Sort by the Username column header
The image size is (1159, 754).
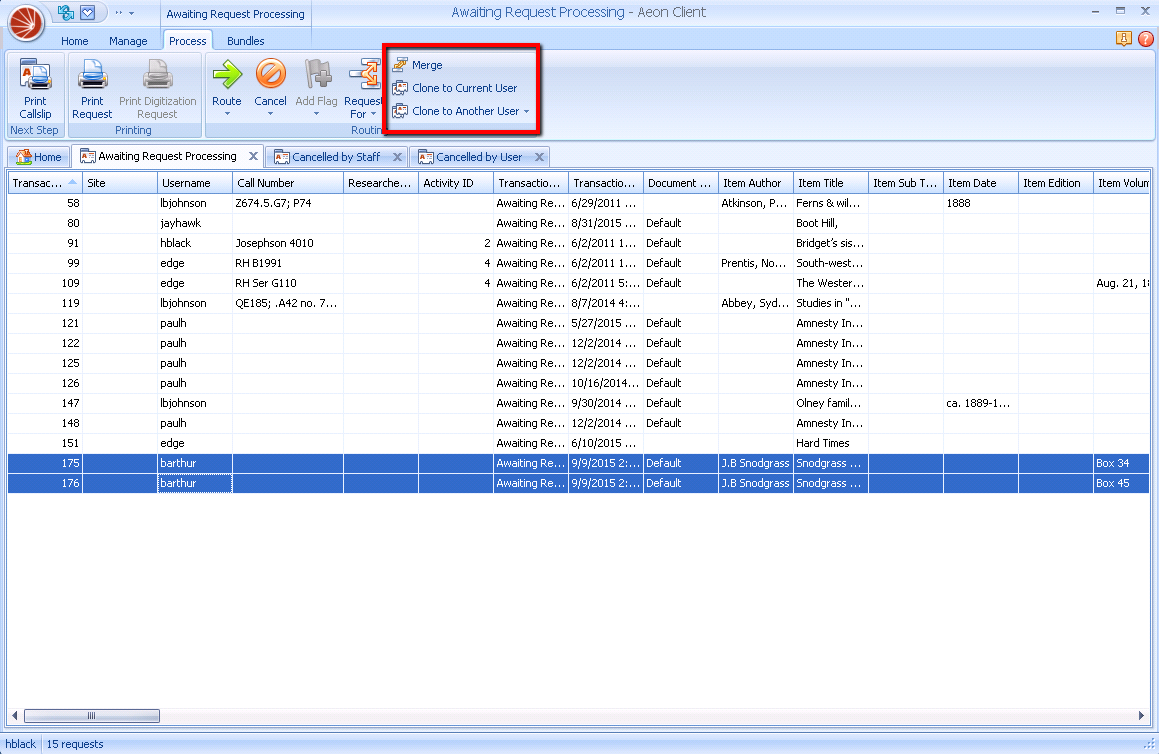(x=194, y=183)
